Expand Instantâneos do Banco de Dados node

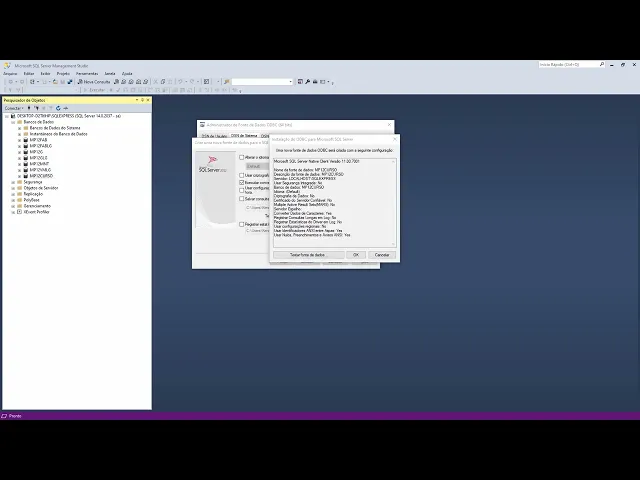click(x=19, y=134)
